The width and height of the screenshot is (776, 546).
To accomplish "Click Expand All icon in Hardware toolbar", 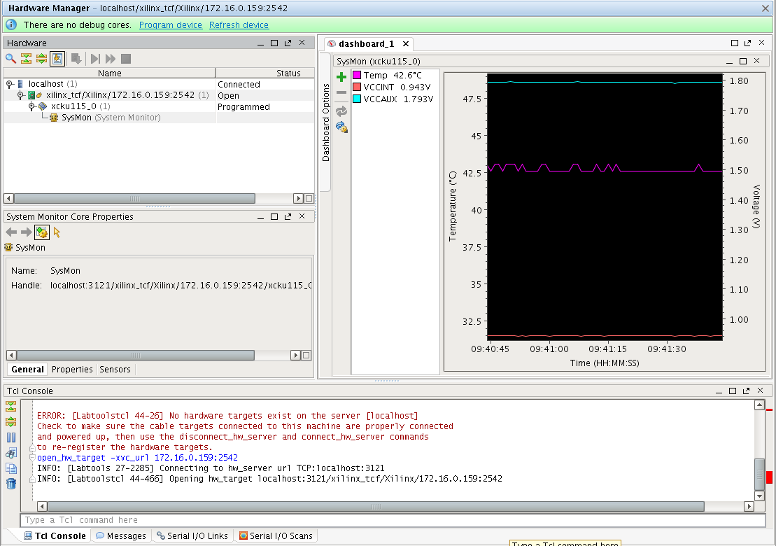I will click(x=42, y=59).
